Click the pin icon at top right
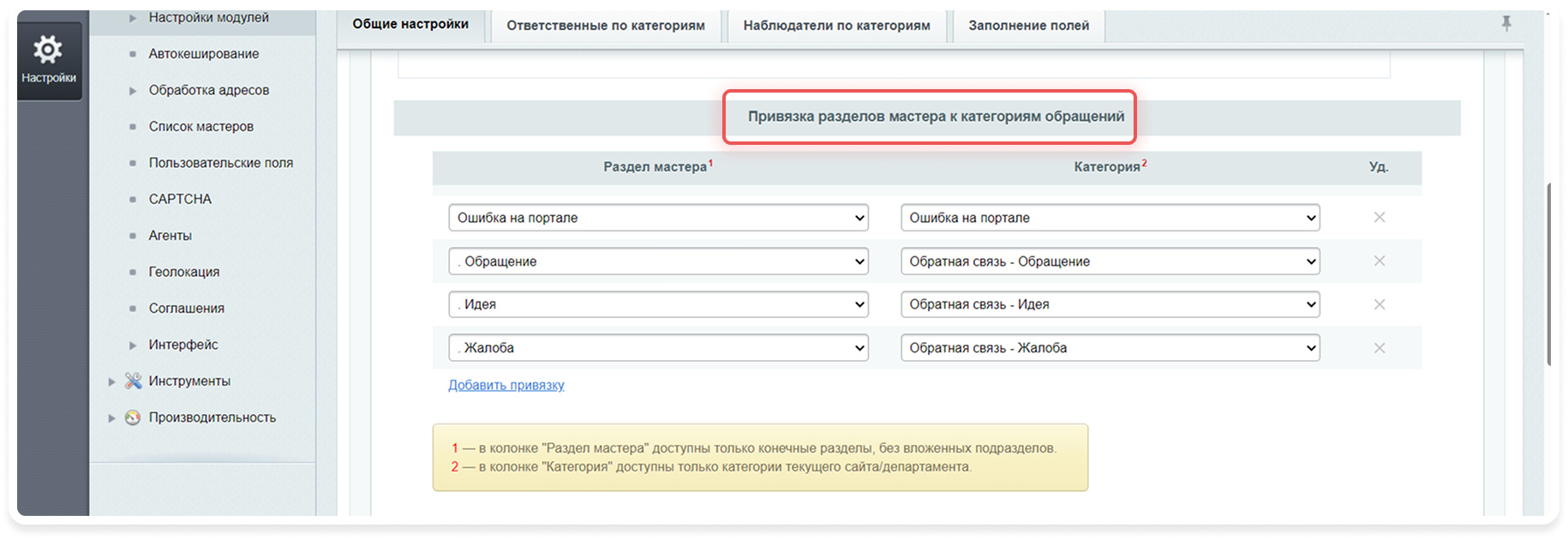 [1506, 24]
